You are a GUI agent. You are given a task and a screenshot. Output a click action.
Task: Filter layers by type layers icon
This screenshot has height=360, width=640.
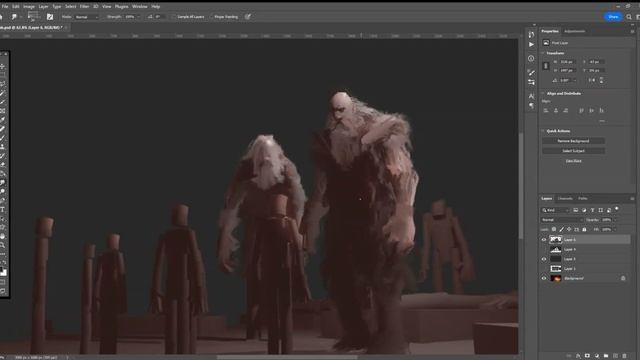point(592,210)
